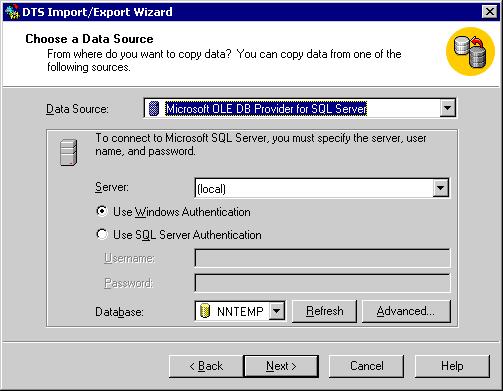
Task: Click the Choose a Data Source heading
Action: (x=89, y=39)
